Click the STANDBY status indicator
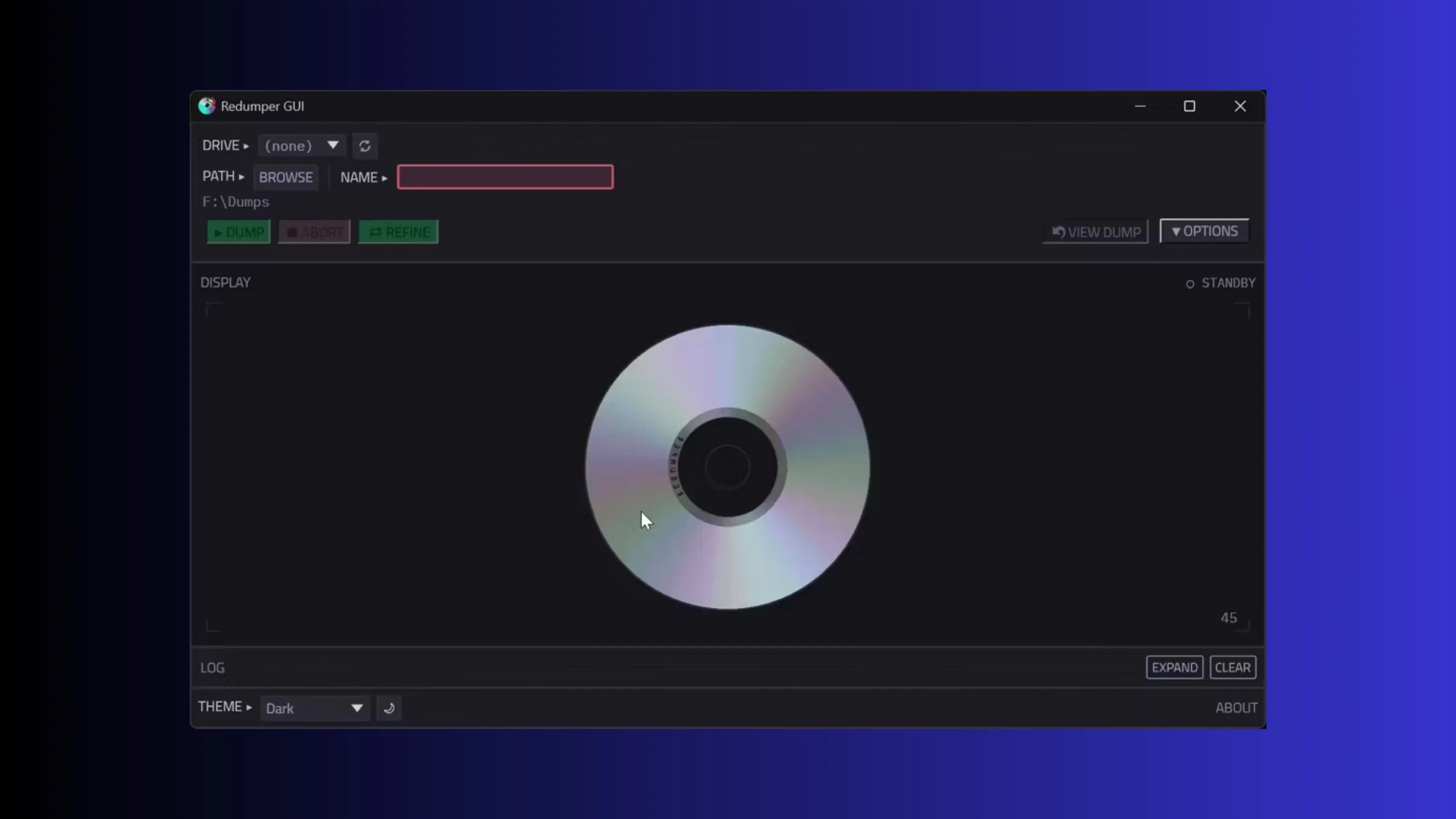The image size is (1456, 819). tap(1220, 283)
